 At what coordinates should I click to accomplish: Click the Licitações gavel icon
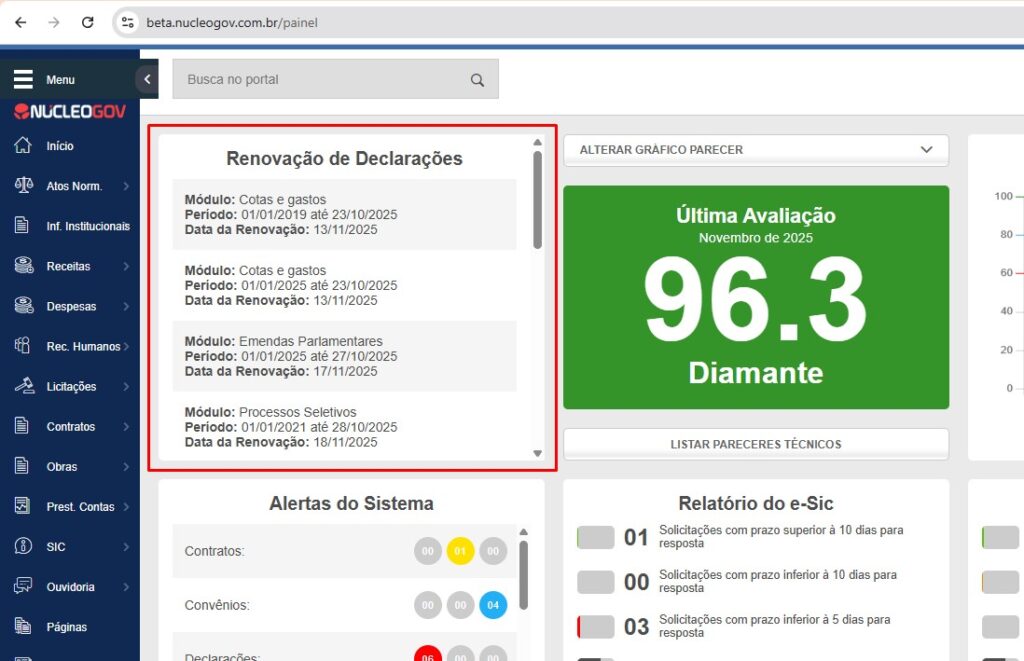click(x=23, y=386)
